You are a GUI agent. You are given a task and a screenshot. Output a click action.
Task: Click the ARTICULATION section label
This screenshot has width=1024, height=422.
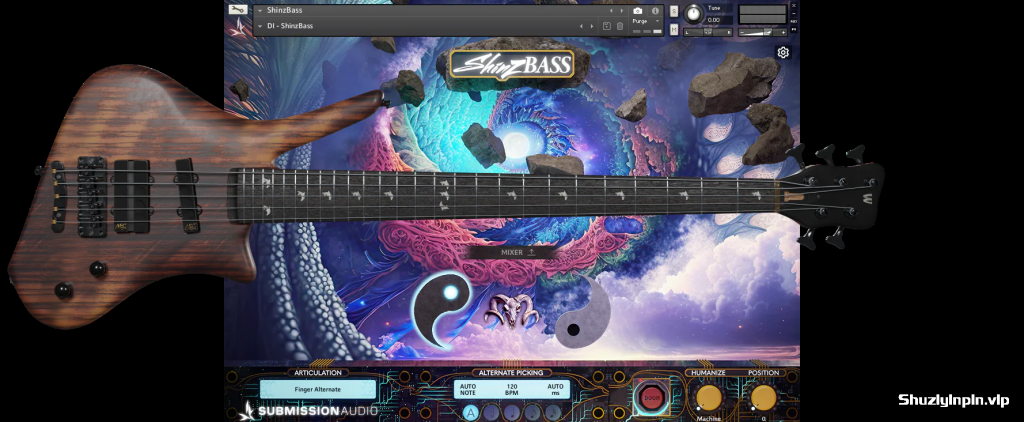tap(318, 372)
